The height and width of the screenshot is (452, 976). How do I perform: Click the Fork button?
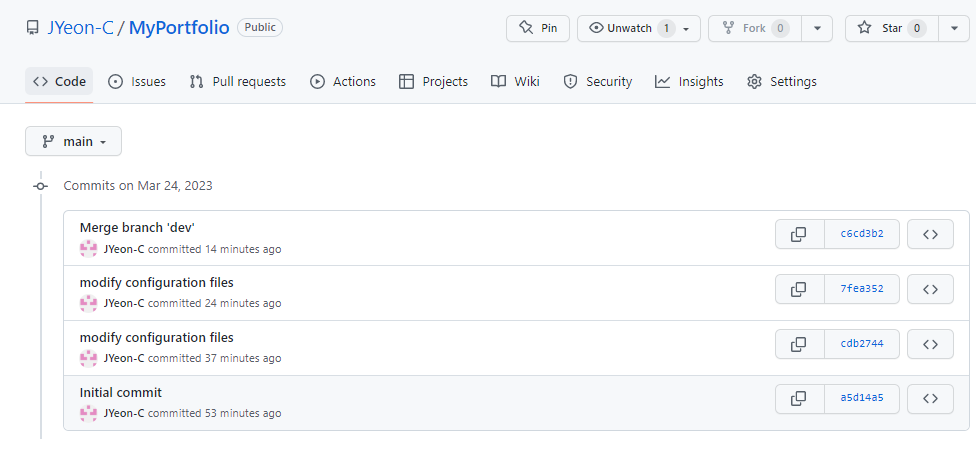coord(755,28)
